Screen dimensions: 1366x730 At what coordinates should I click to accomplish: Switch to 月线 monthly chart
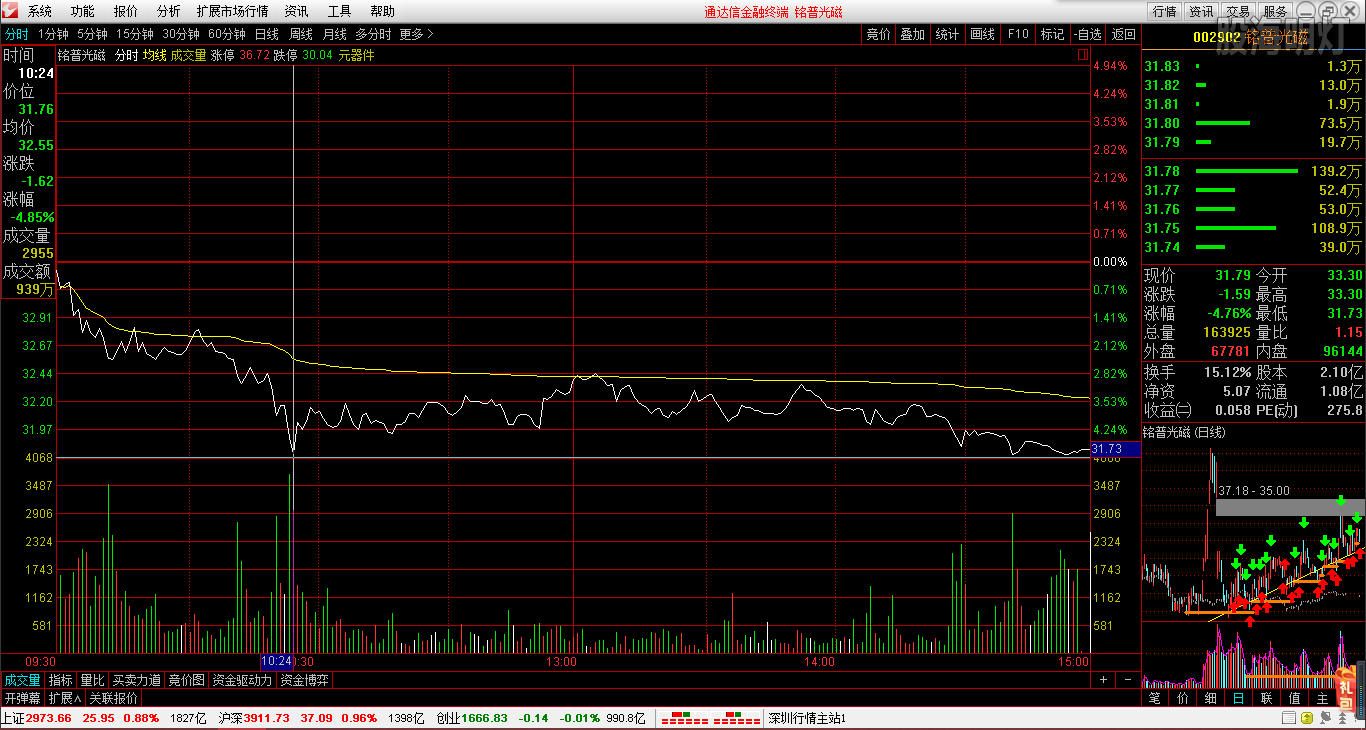click(335, 34)
